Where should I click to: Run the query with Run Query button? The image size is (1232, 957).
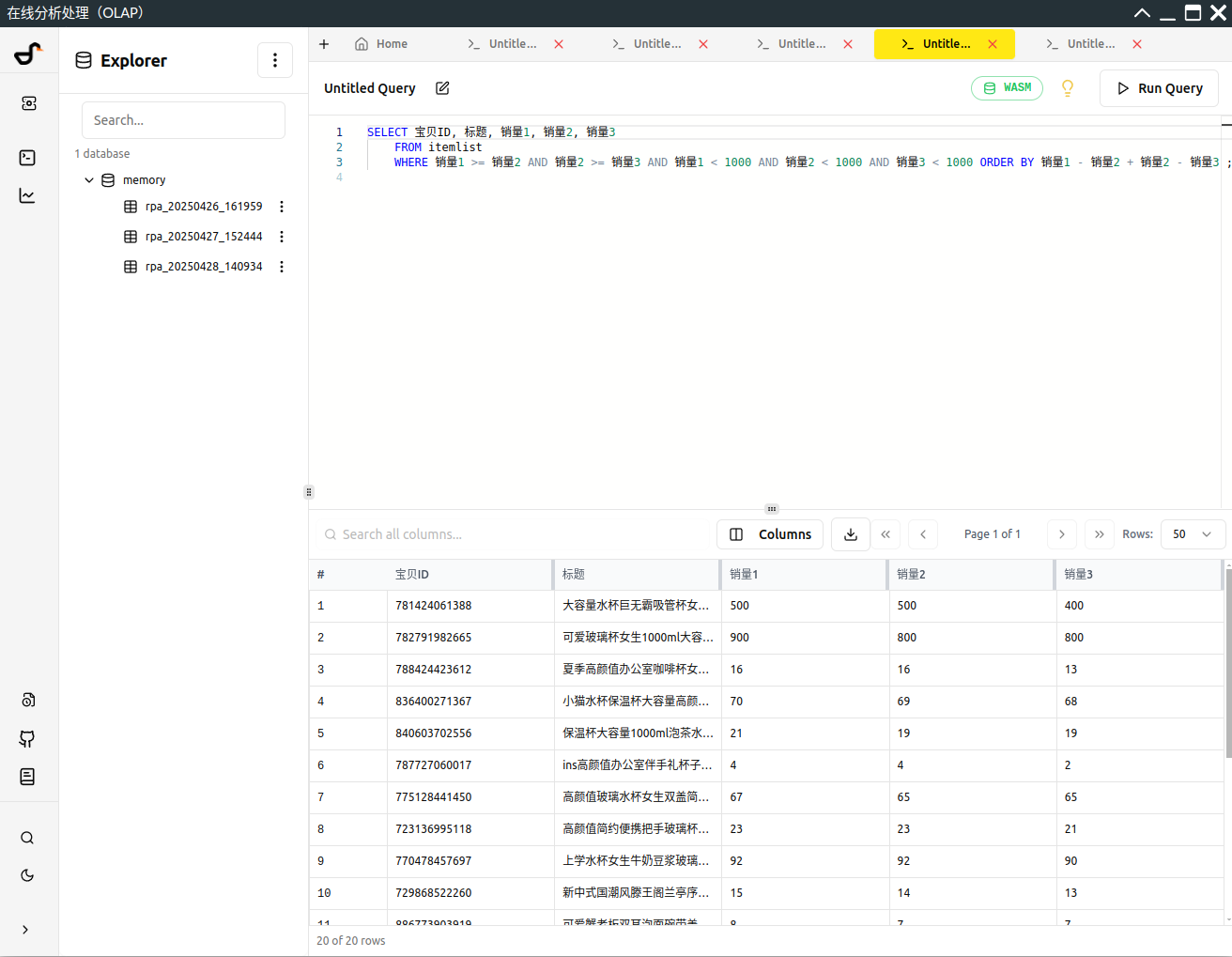coord(1160,88)
